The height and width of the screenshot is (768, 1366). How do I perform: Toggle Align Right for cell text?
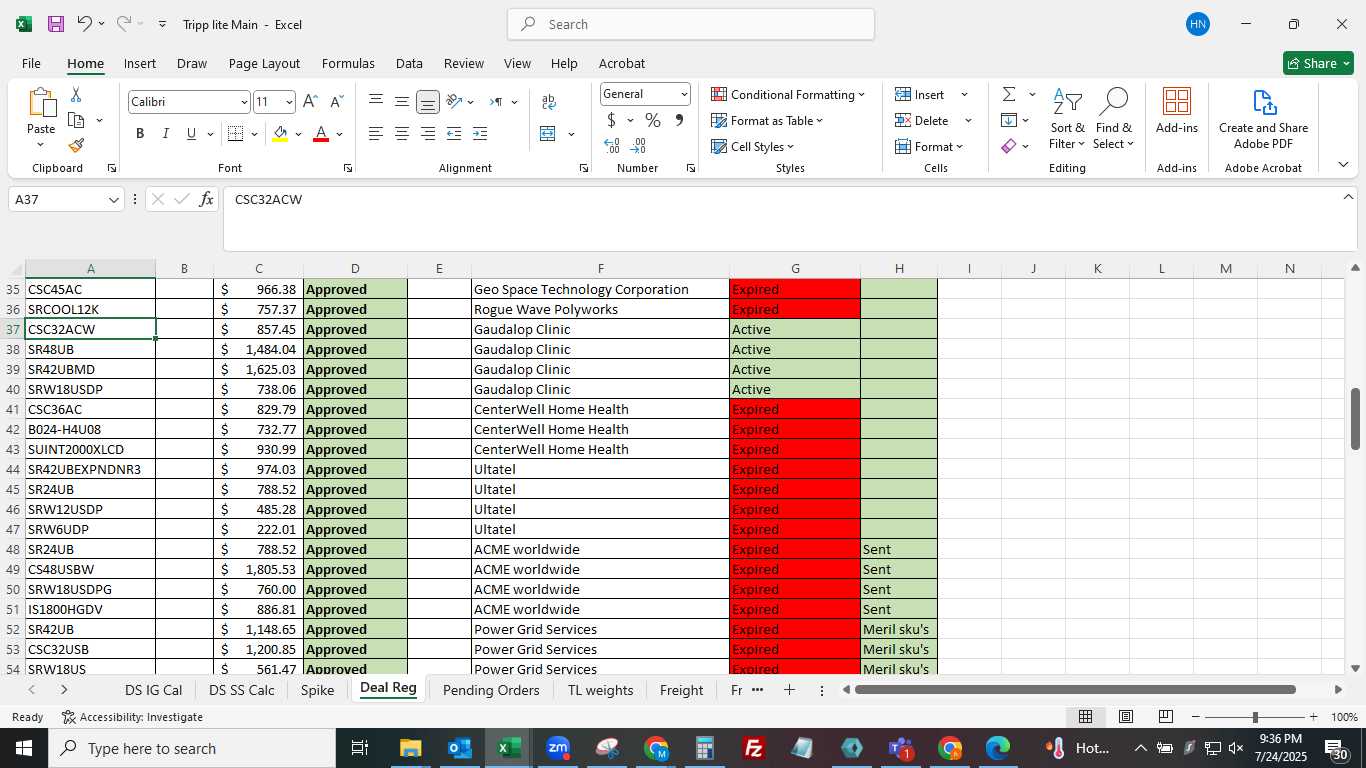point(428,134)
